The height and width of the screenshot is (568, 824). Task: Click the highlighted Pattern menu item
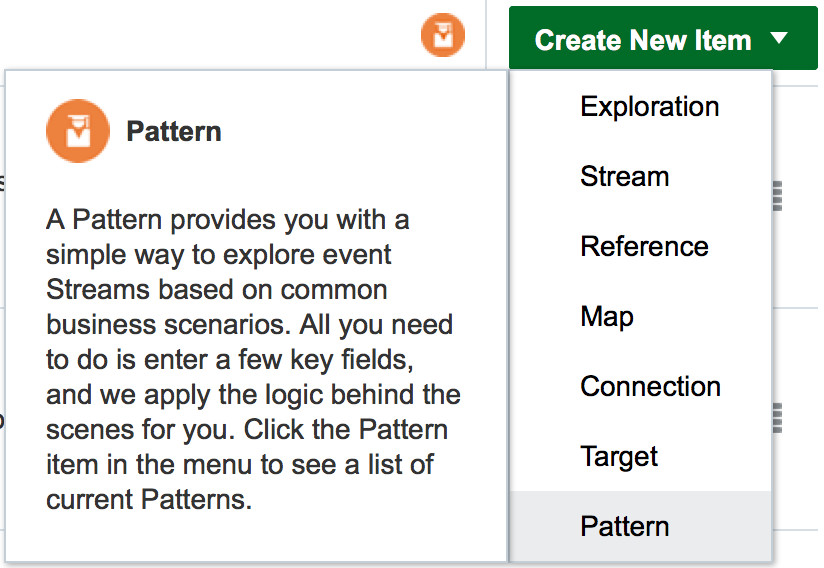(641, 526)
